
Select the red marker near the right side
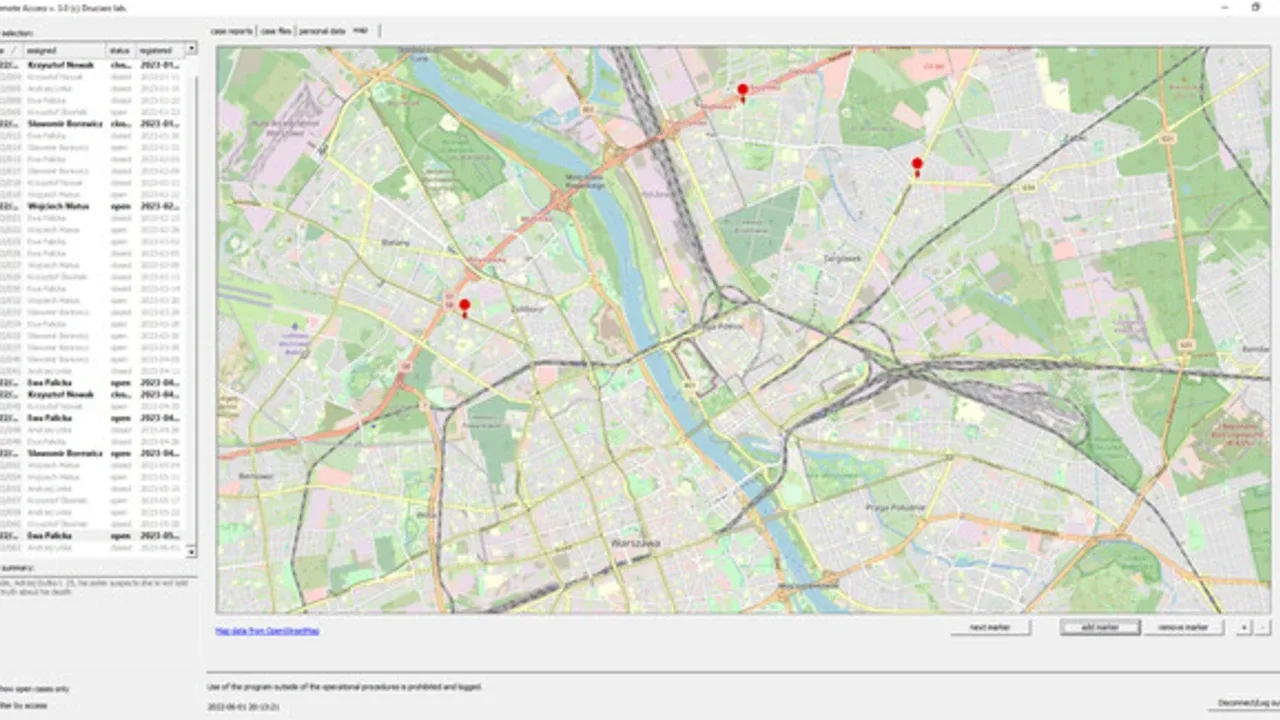point(917,165)
